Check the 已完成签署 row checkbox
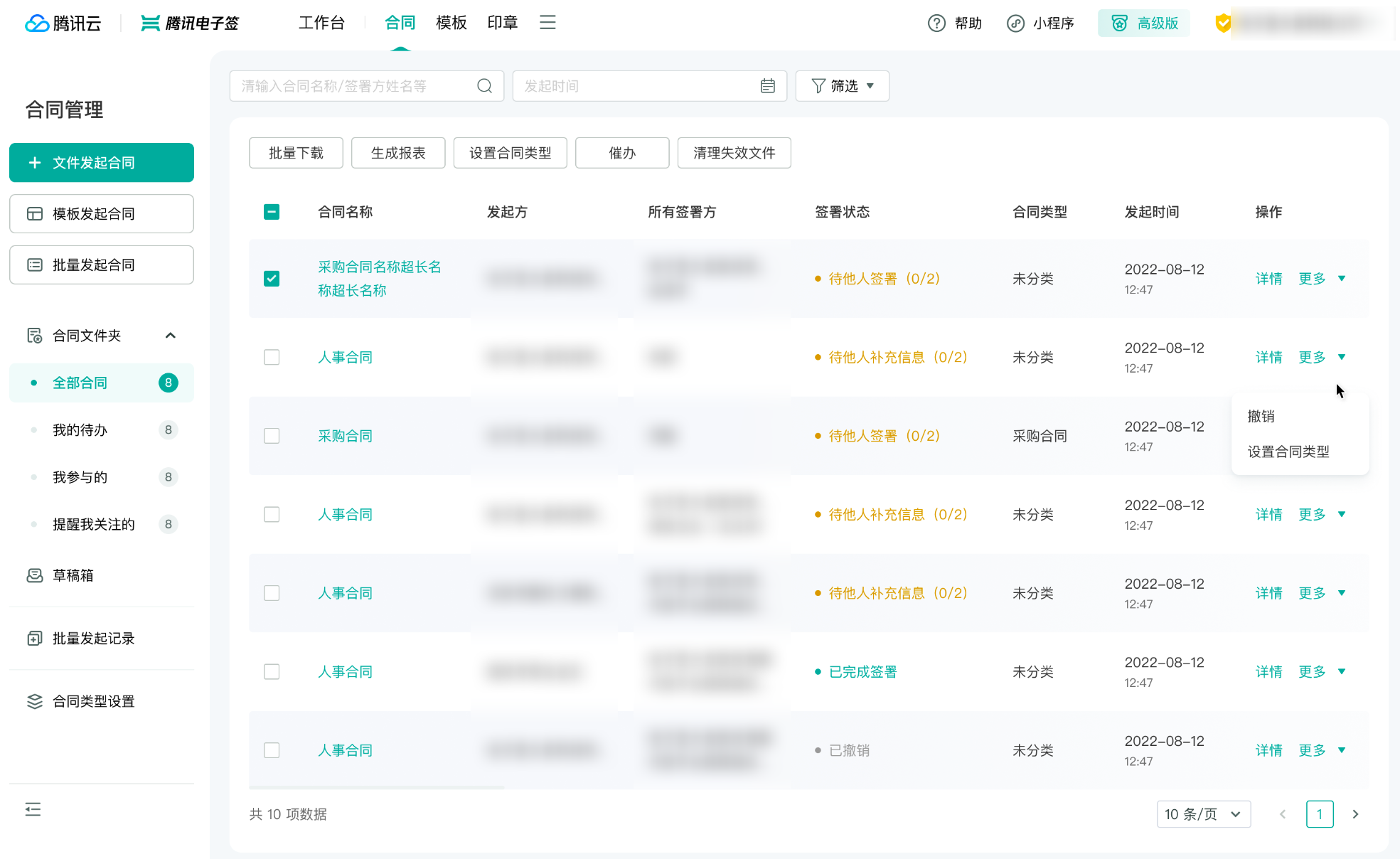 272,672
